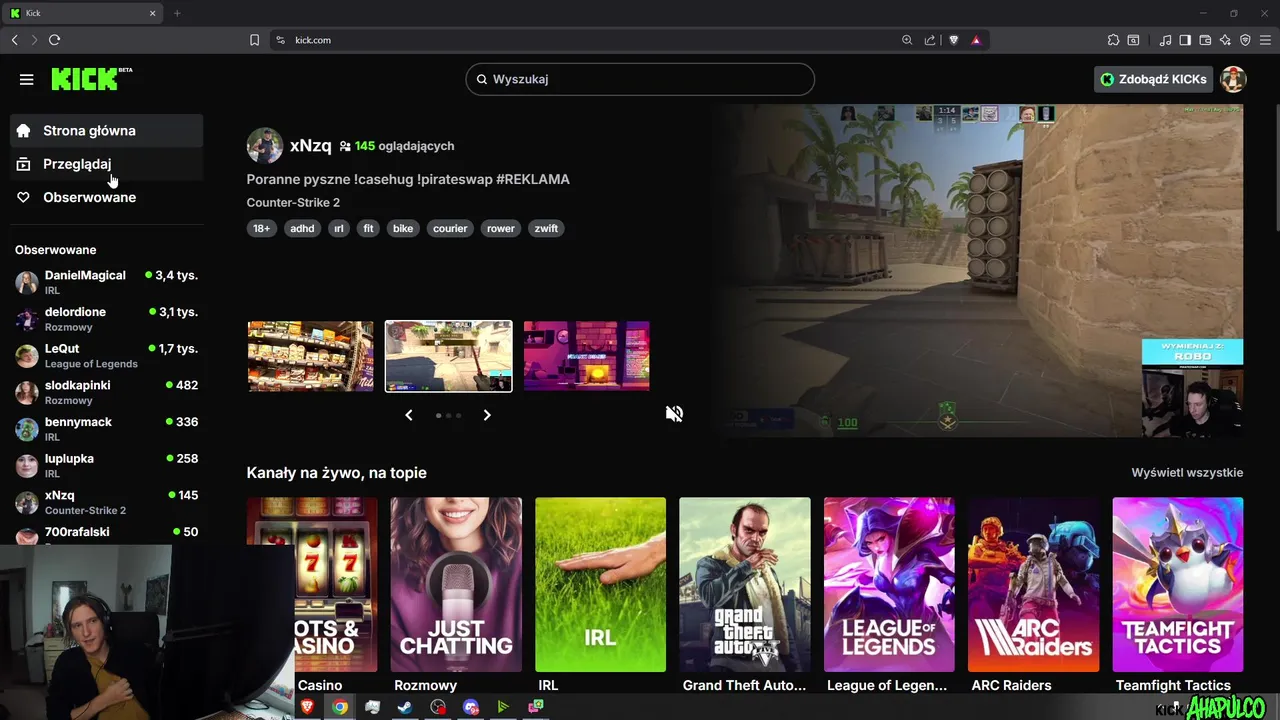Toggle the browser sidebar panel
1280x720 pixels.
coord(1185,40)
